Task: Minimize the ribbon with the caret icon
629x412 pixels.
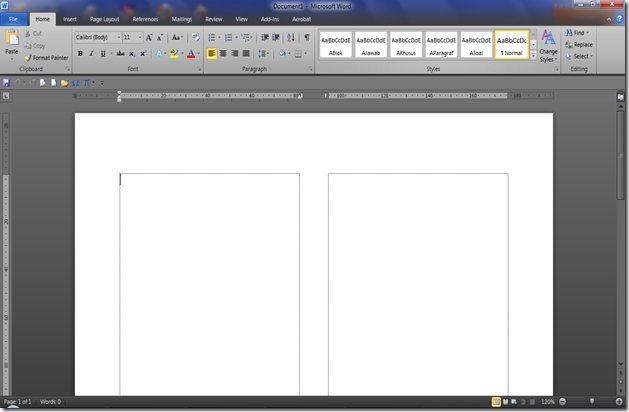Action: point(609,19)
